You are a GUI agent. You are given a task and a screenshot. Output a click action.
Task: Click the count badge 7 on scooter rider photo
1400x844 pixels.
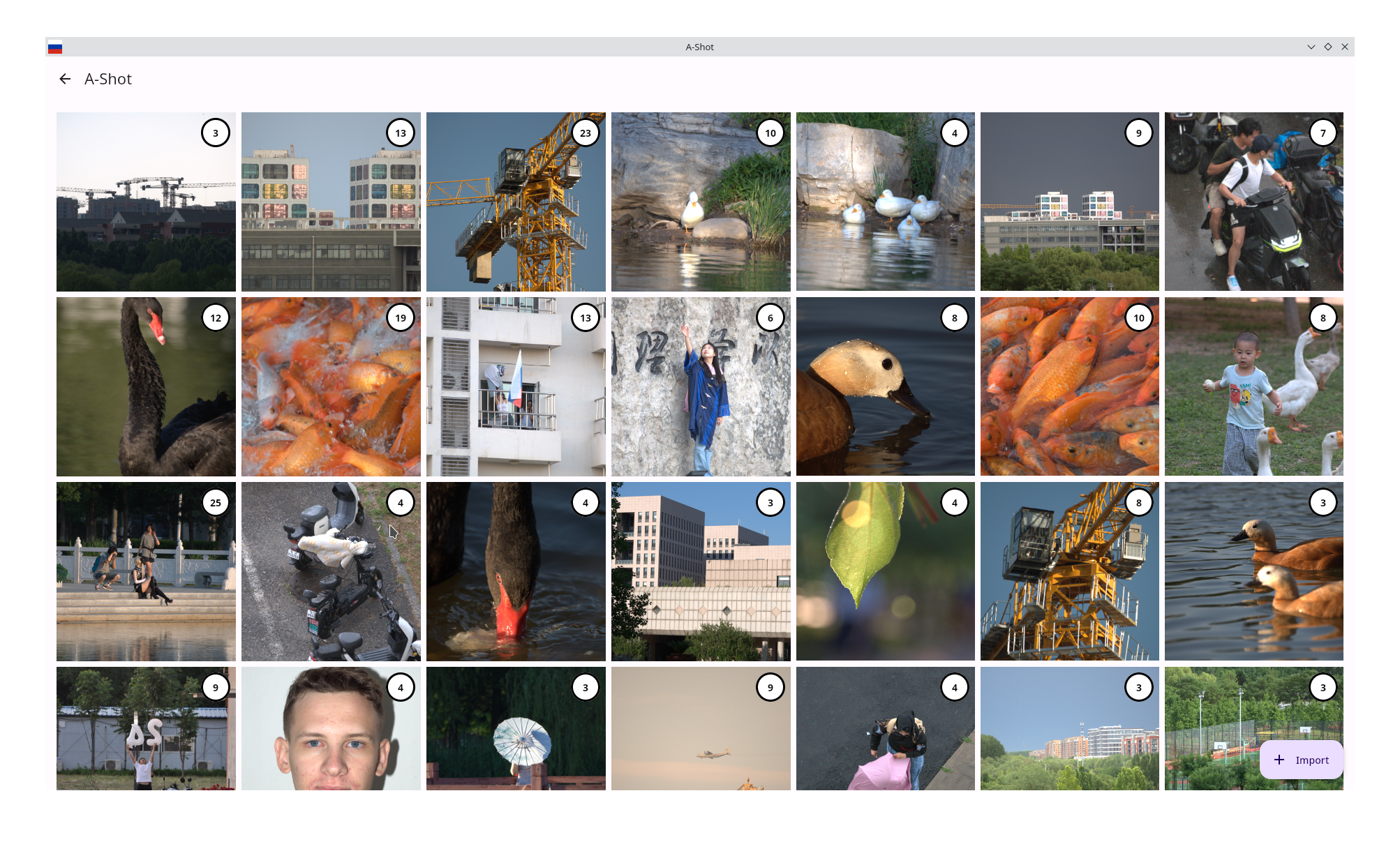(x=1323, y=133)
